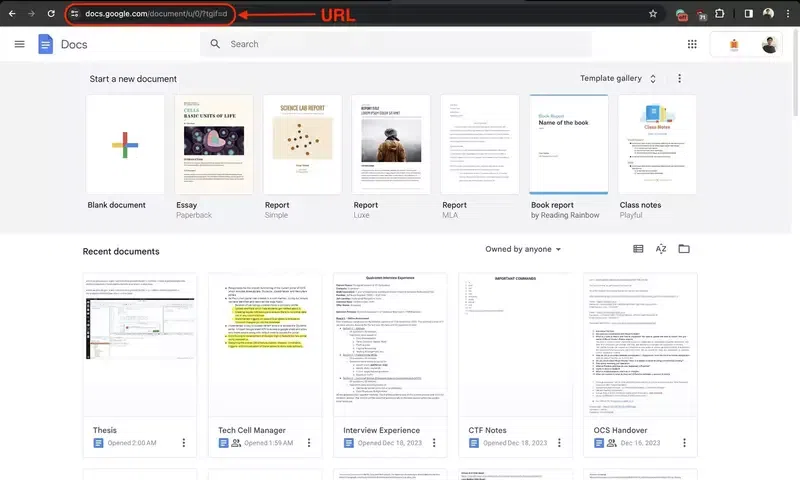Image resolution: width=800 pixels, height=480 pixels.
Task: Open the main hamburger menu
Action: point(19,44)
